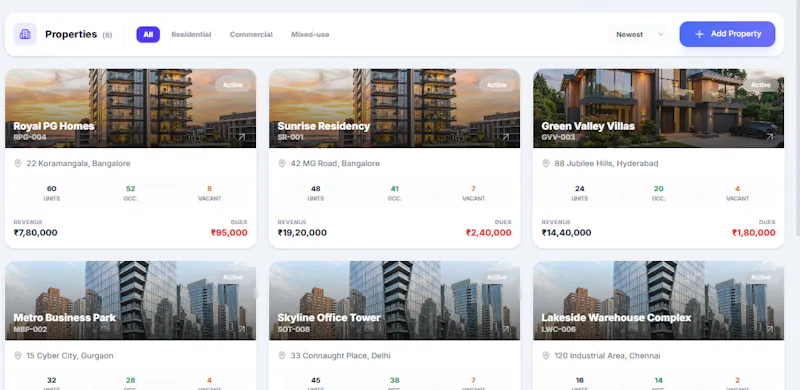This screenshot has width=800, height=390.
Task: Click the Properties building icon
Action: (25, 34)
